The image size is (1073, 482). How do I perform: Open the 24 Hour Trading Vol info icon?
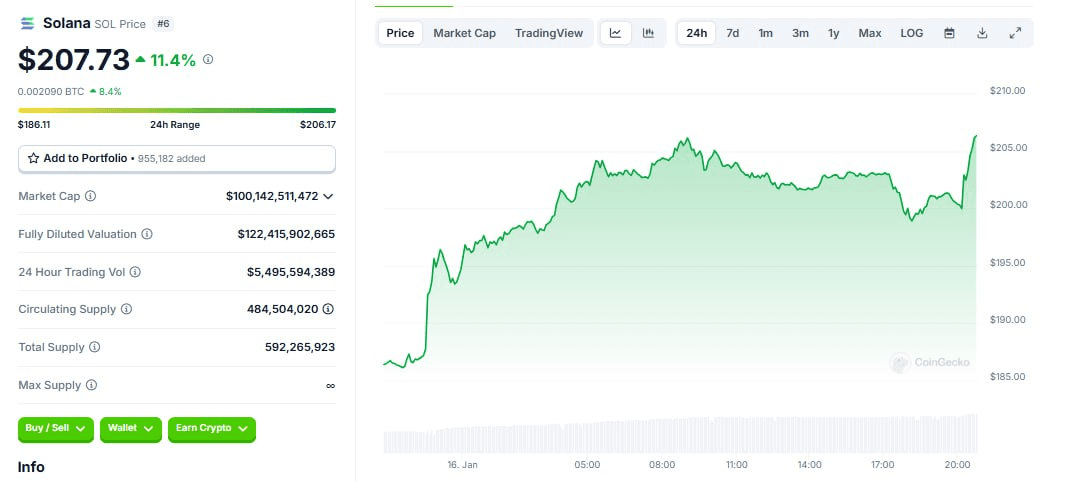[135, 272]
